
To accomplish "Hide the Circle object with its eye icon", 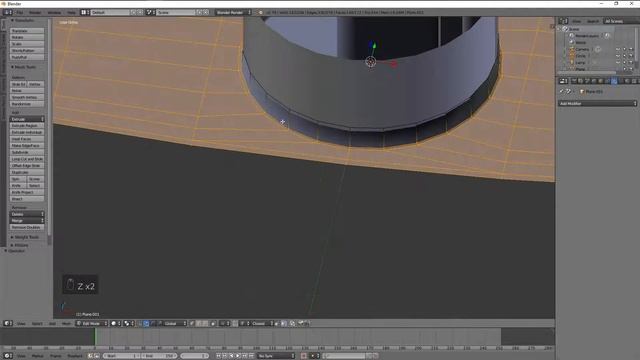I will (618, 56).
